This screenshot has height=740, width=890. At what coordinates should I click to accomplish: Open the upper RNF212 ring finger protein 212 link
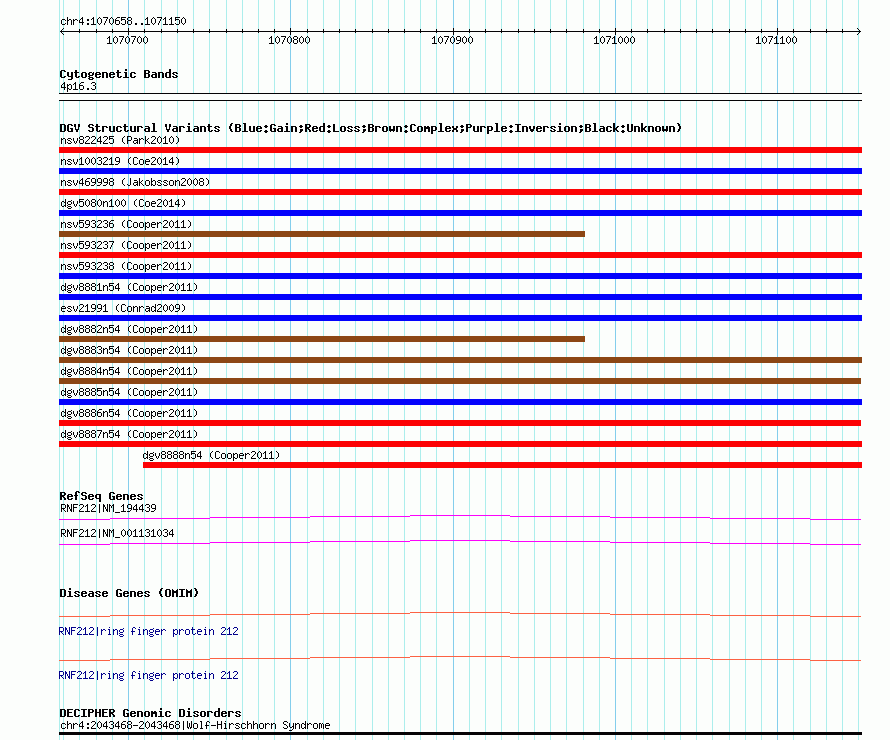pos(148,631)
